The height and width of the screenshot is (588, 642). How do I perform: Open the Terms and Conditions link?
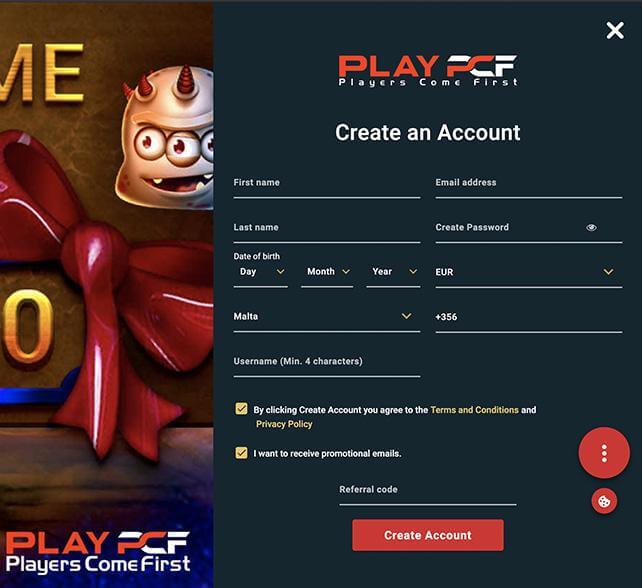475,410
